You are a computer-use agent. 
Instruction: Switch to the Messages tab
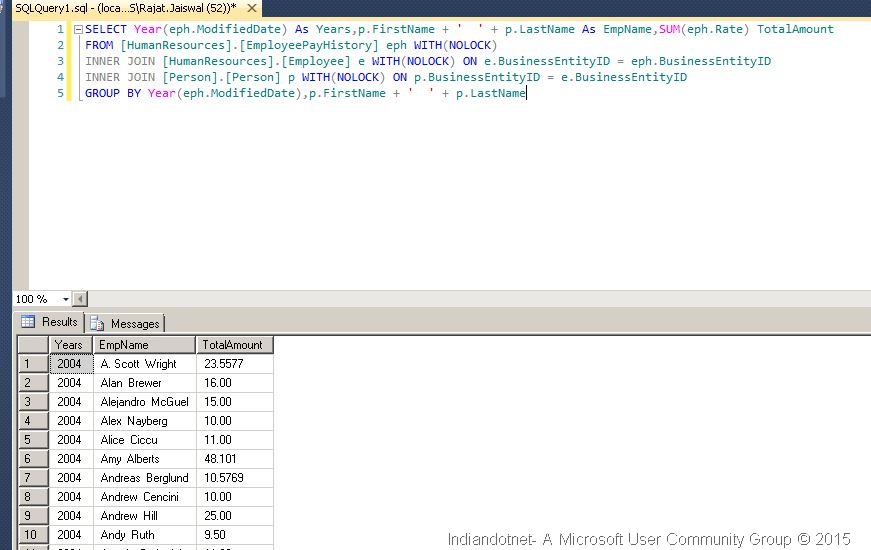(127, 323)
